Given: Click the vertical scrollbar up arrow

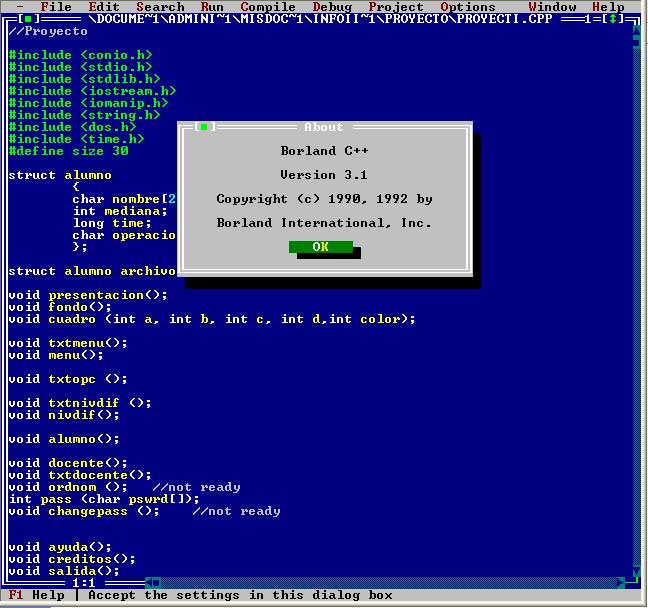Looking at the screenshot, I should (x=637, y=31).
